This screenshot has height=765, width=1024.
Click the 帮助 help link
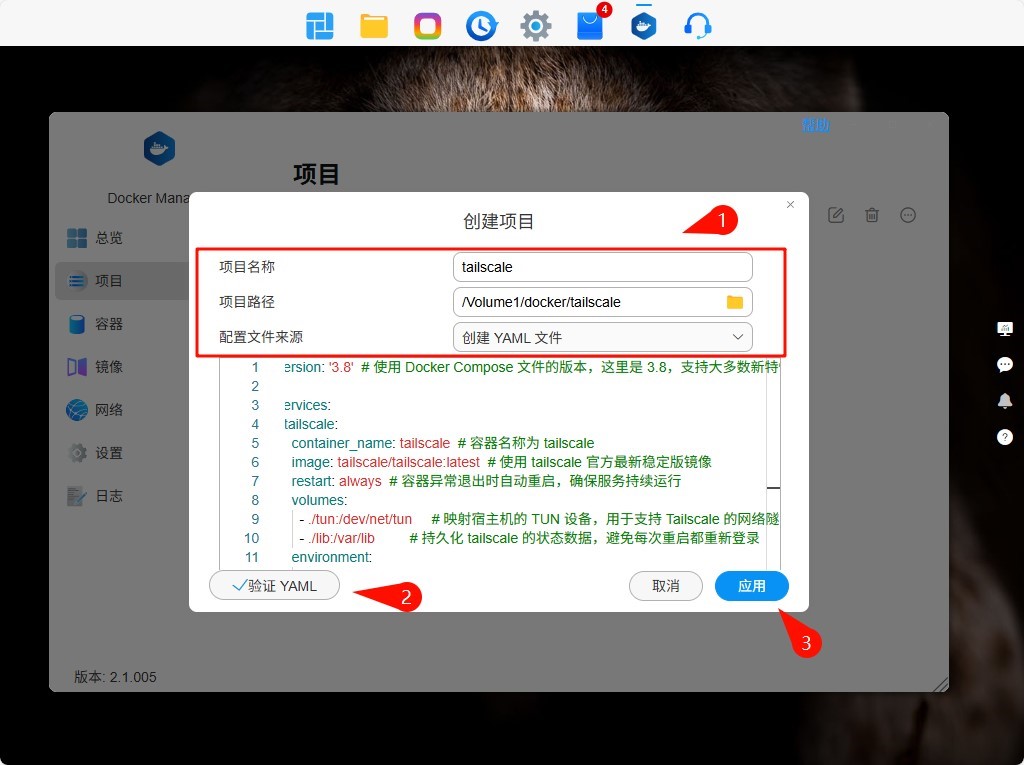pyautogui.click(x=815, y=125)
